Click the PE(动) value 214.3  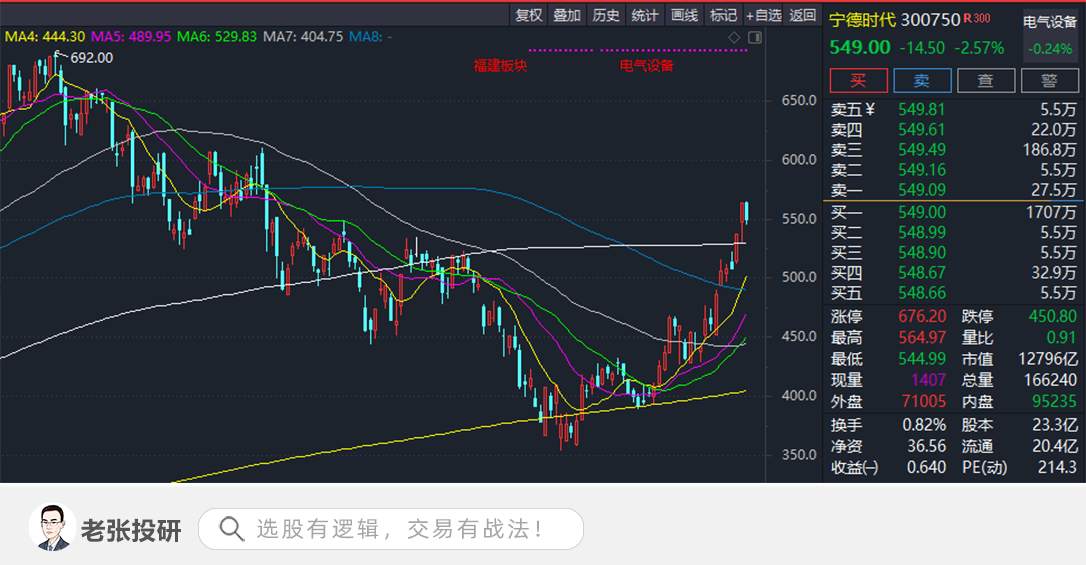coord(1057,467)
